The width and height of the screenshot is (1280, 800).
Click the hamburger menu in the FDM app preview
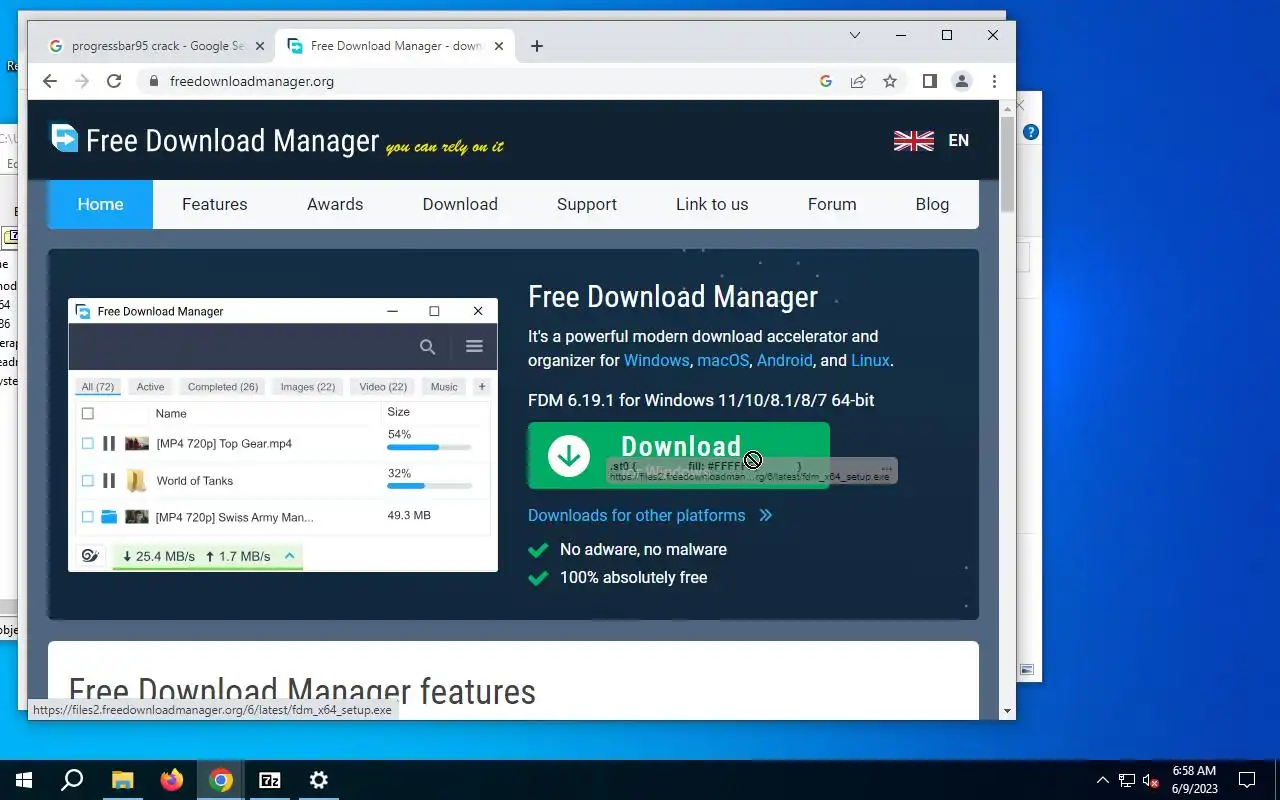(474, 346)
